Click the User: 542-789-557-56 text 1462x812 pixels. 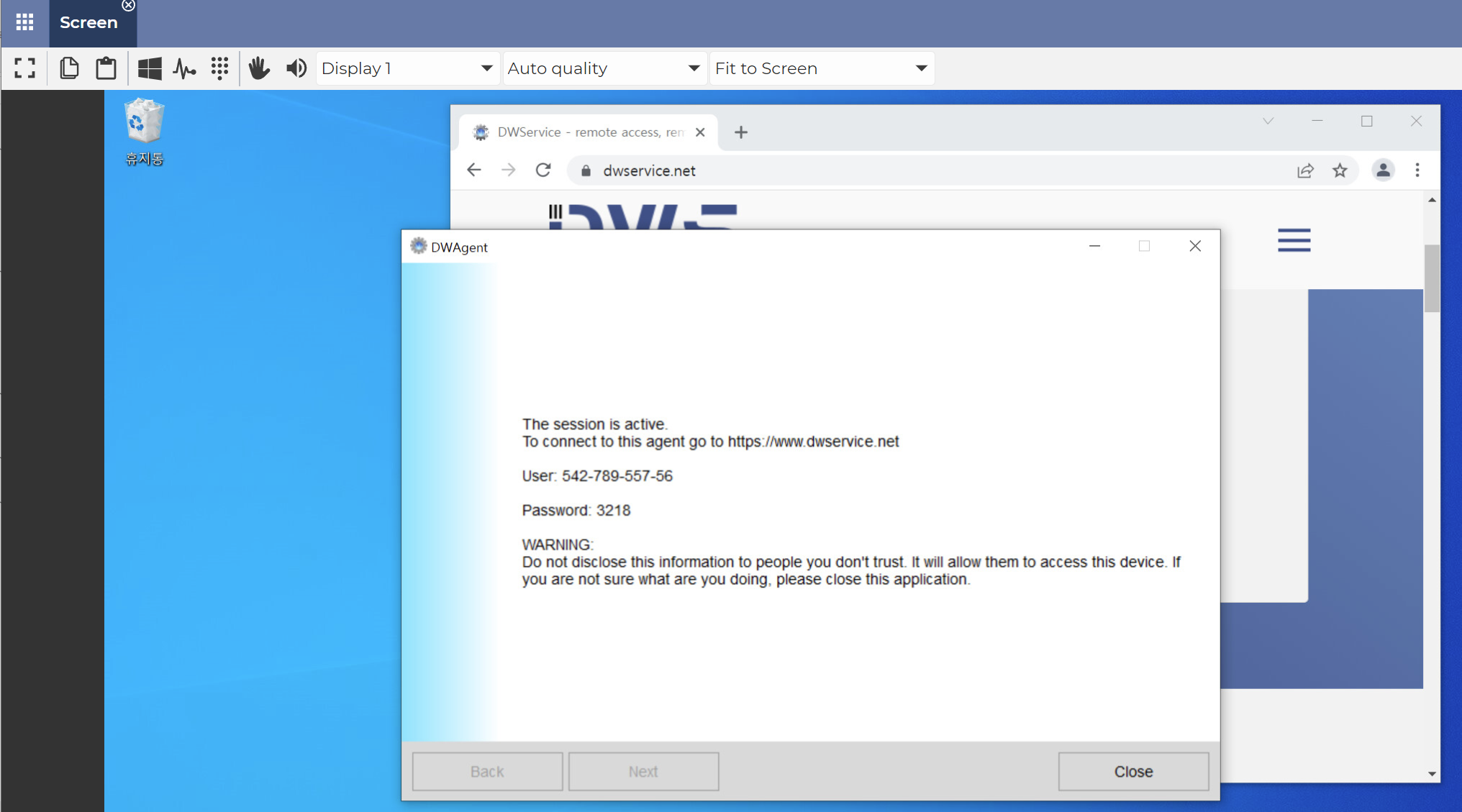click(597, 476)
